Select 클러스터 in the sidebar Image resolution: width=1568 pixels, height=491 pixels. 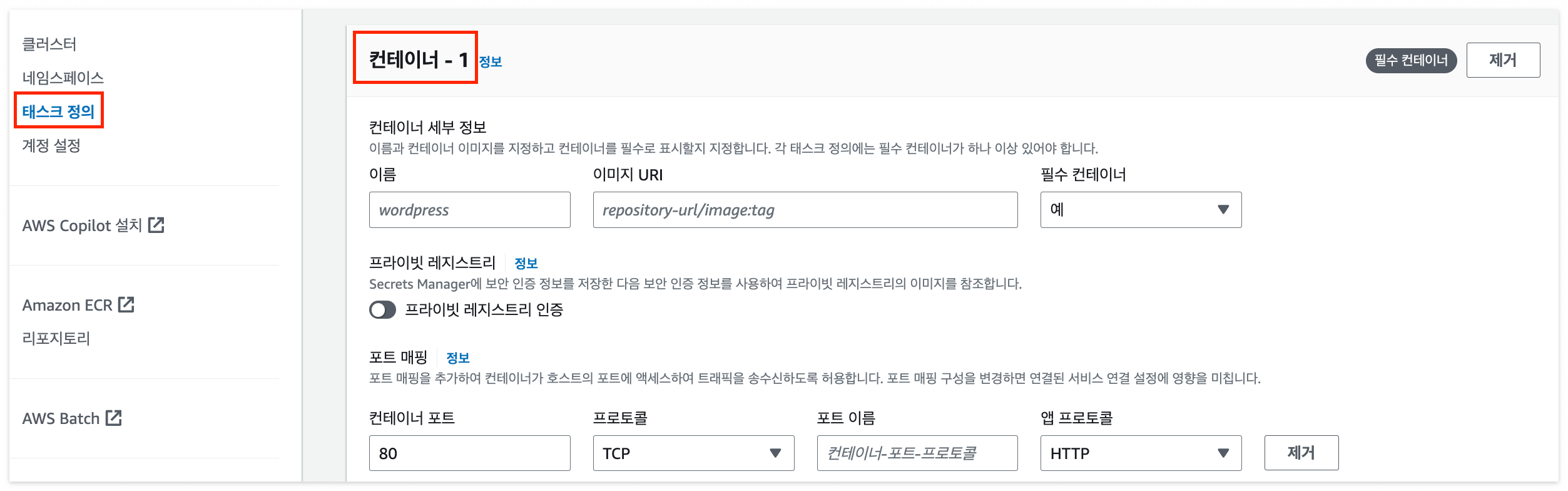tap(51, 43)
